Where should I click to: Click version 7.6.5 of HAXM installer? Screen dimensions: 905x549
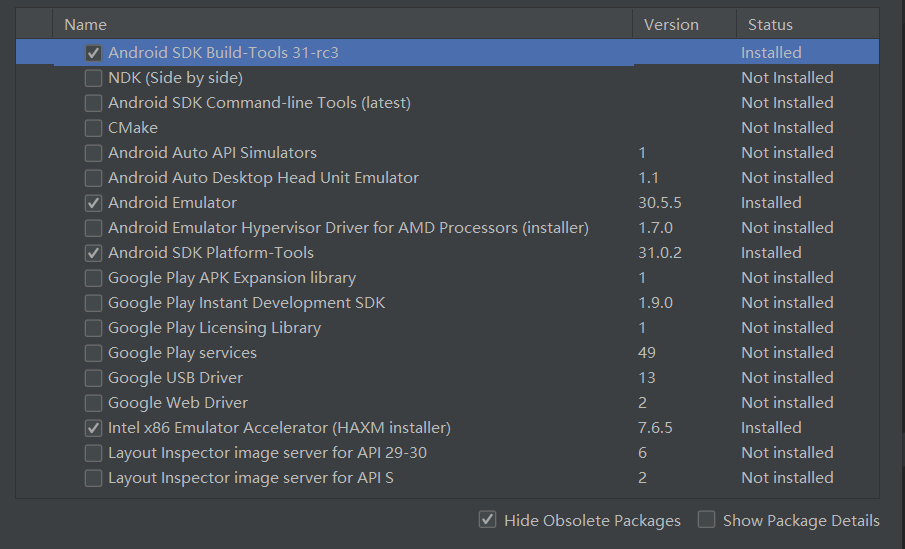click(x=655, y=428)
